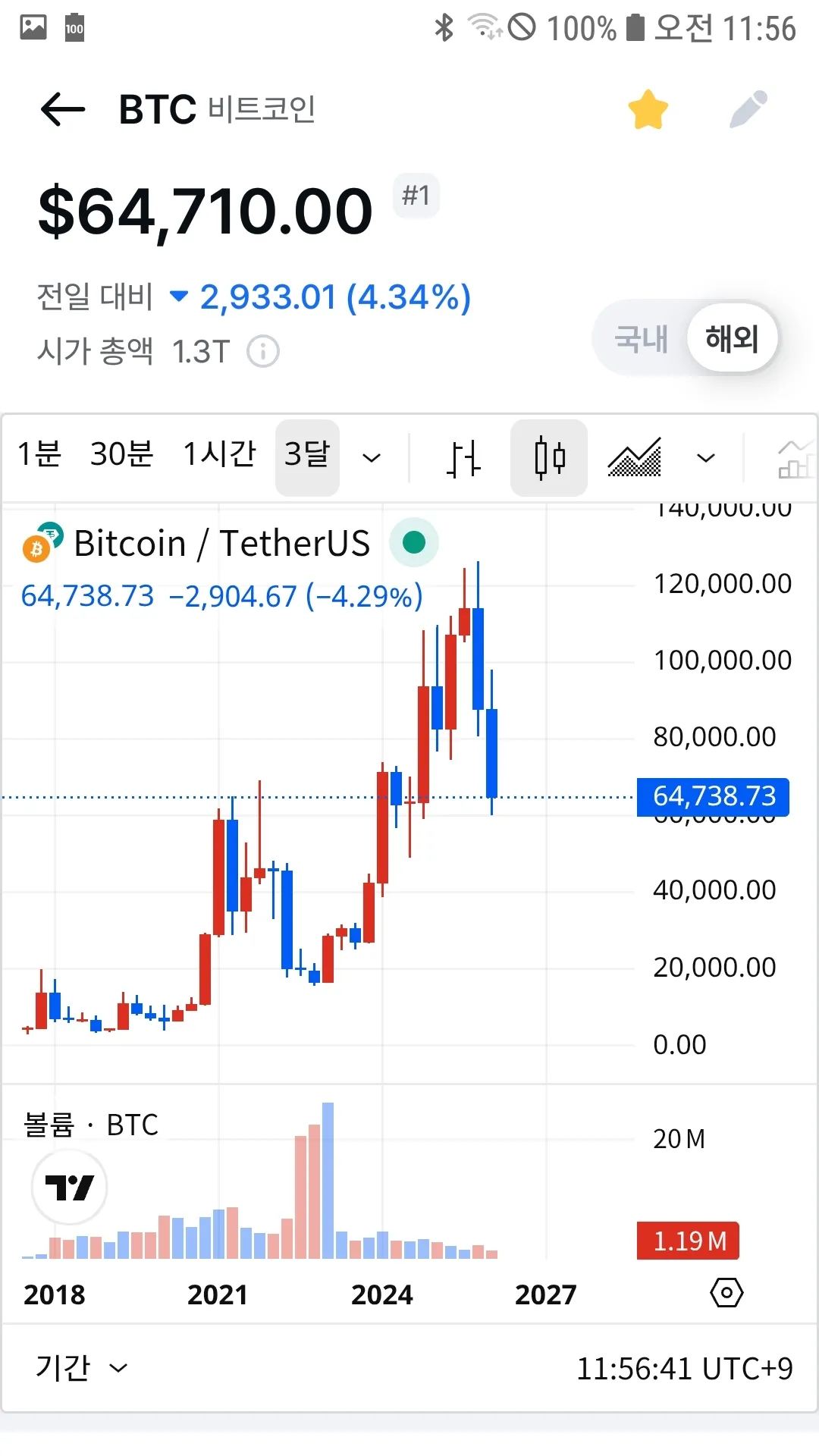The height and width of the screenshot is (1456, 819).
Task: Switch to bar chart style
Action: pos(463,458)
